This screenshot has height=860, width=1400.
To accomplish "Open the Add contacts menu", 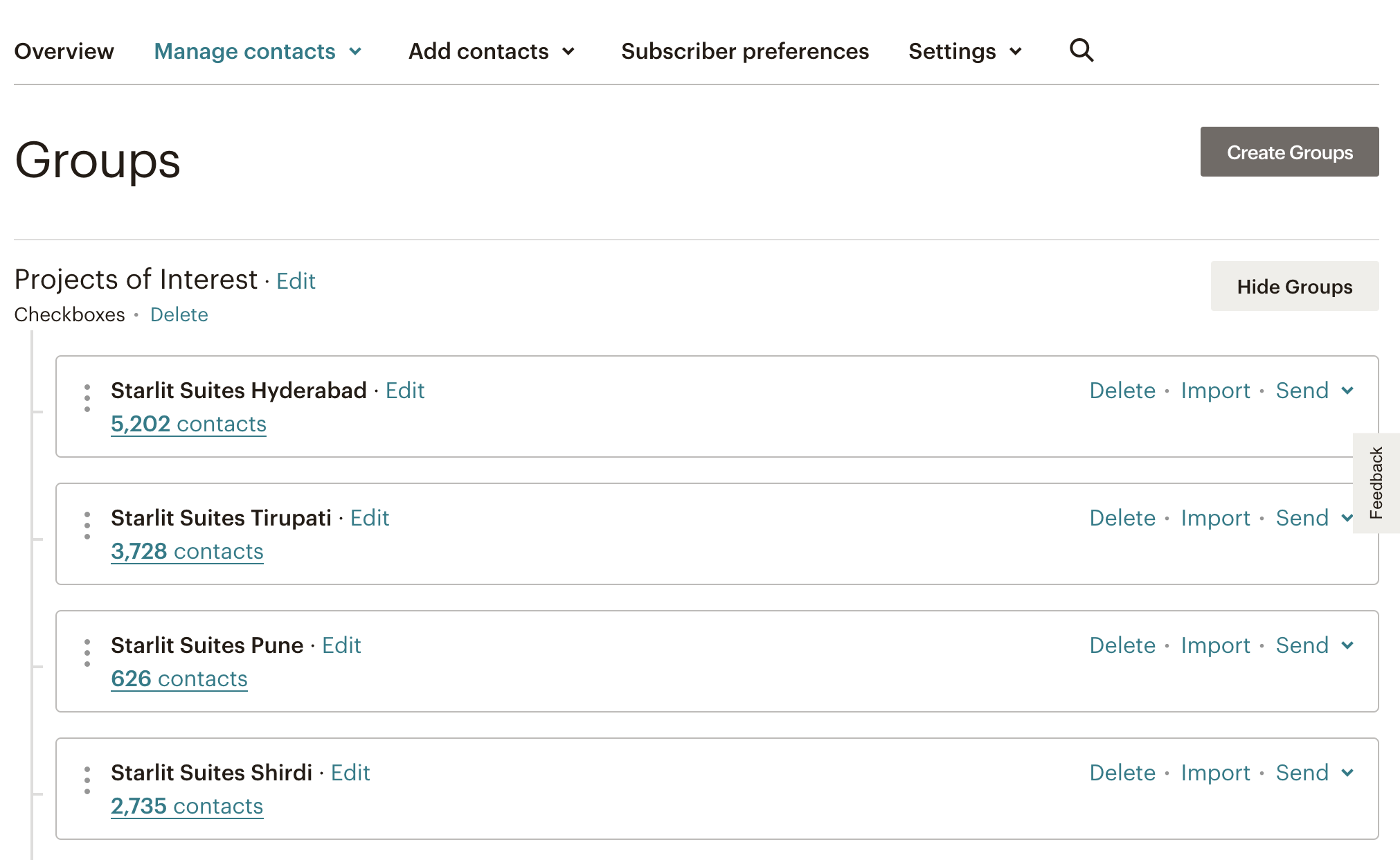I will click(x=492, y=51).
